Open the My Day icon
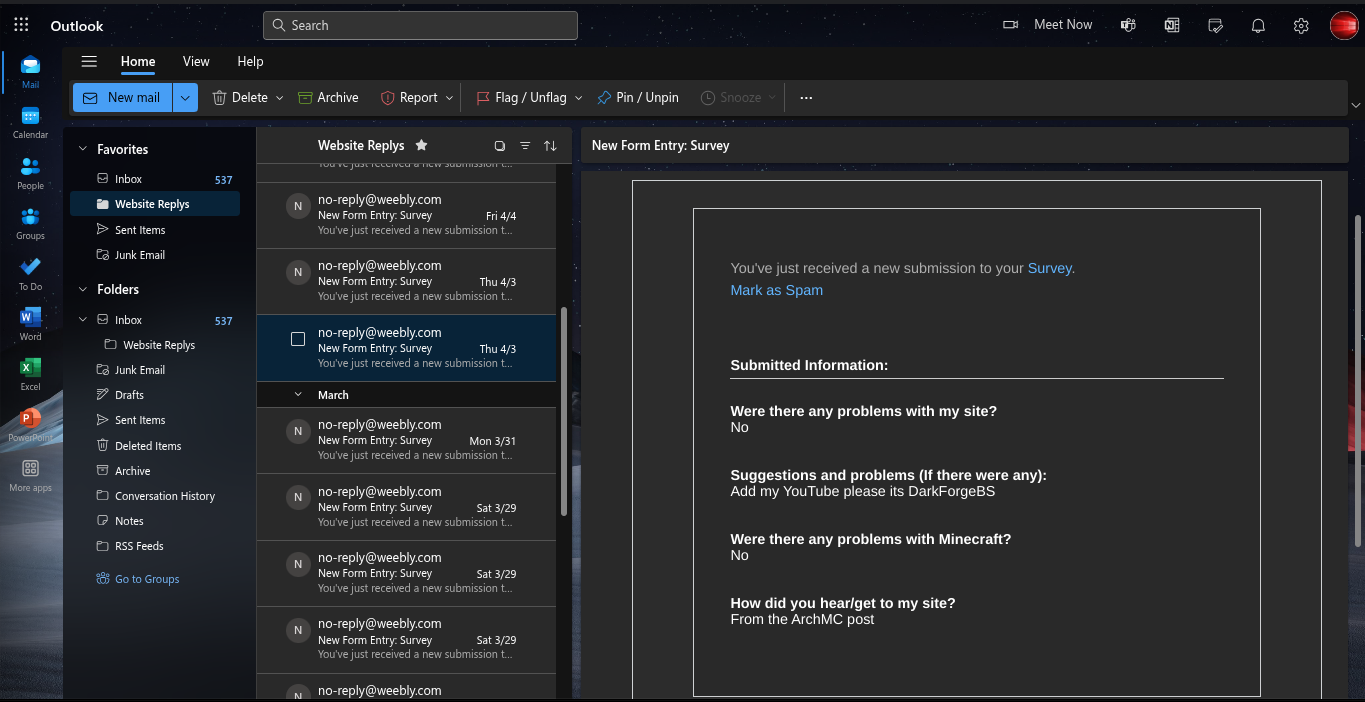1365x702 pixels. click(1215, 25)
